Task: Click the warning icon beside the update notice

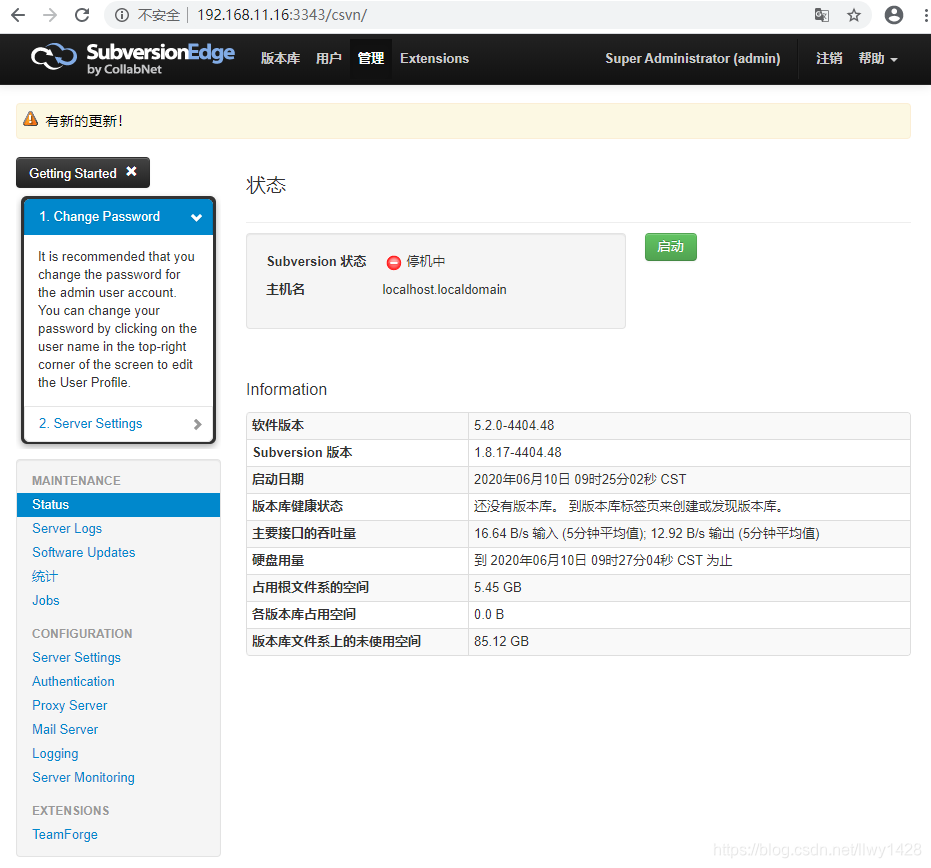Action: point(29,120)
